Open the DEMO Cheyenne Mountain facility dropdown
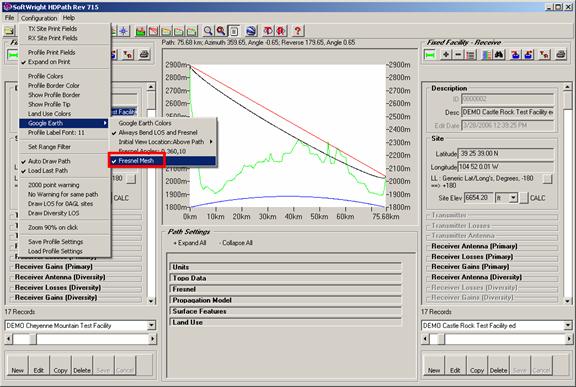Screen dimensions: 576x387 (151, 325)
